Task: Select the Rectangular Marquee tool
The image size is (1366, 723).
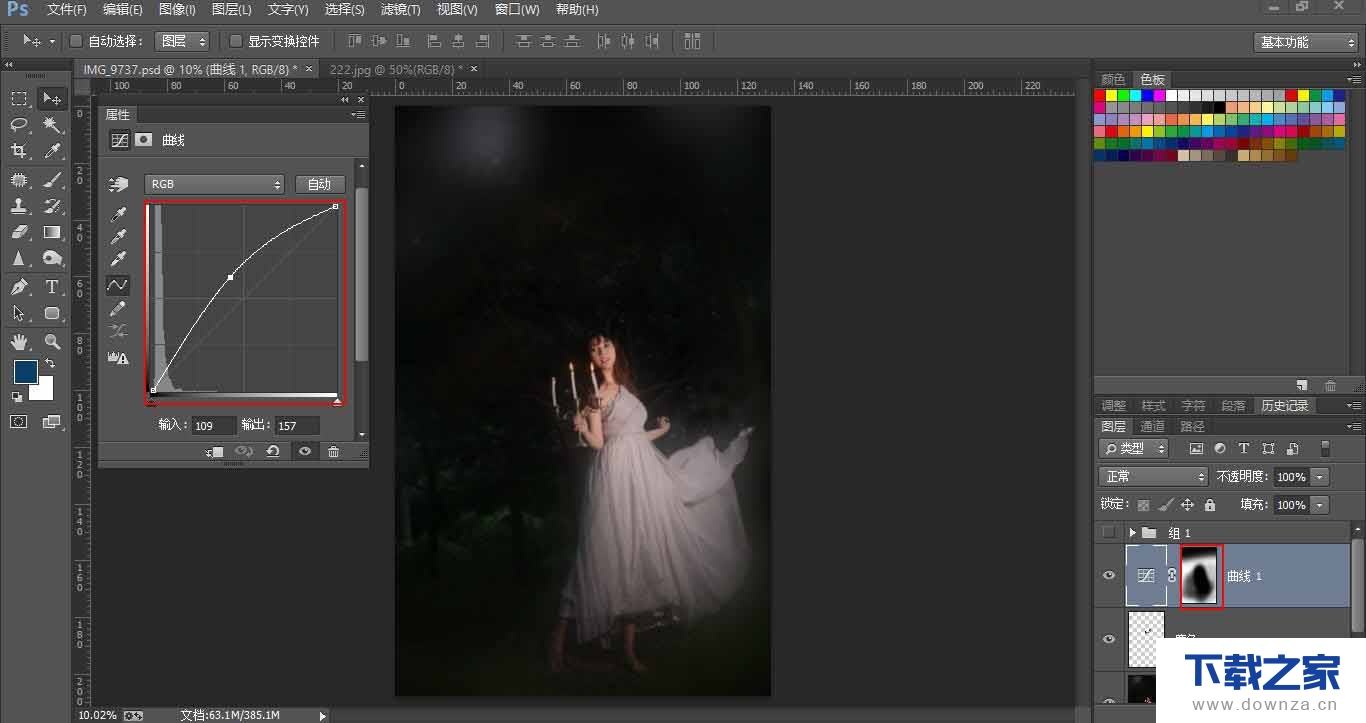Action: [19, 98]
